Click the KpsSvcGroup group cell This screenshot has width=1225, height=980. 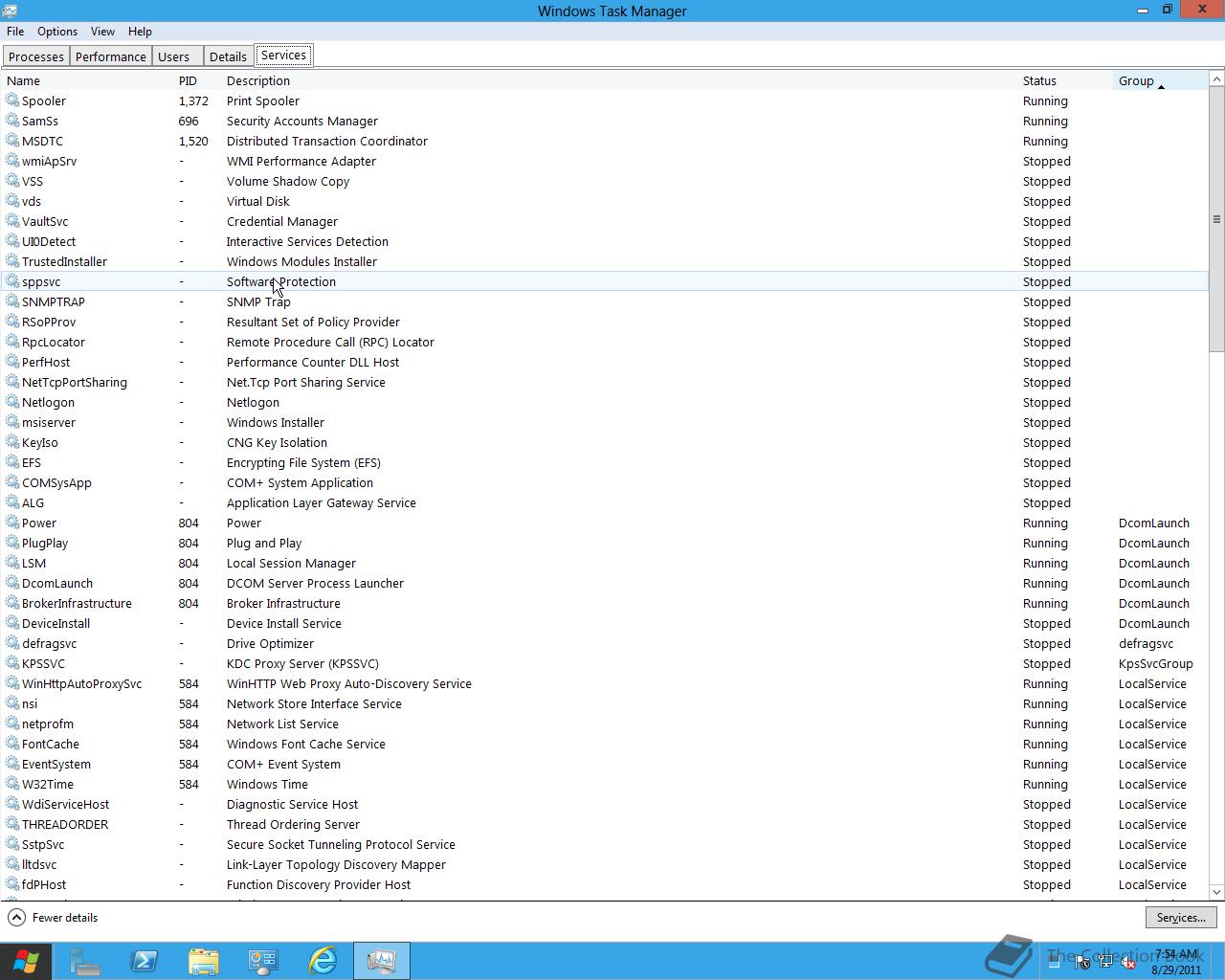click(x=1156, y=663)
